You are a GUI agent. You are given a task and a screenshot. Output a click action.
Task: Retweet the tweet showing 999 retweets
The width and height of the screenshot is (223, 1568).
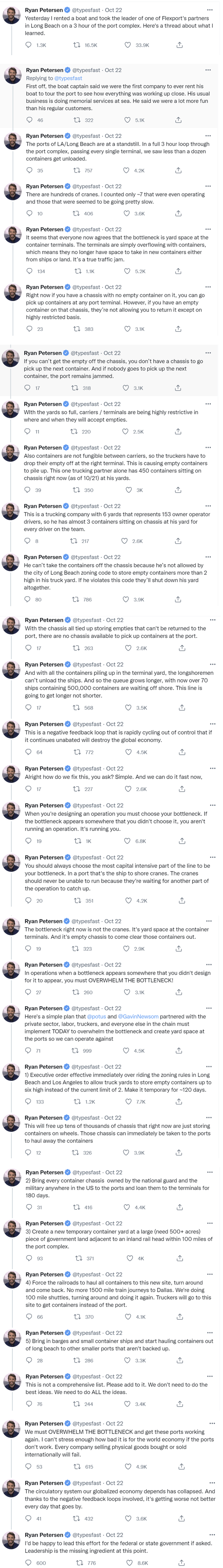pos(76,1051)
